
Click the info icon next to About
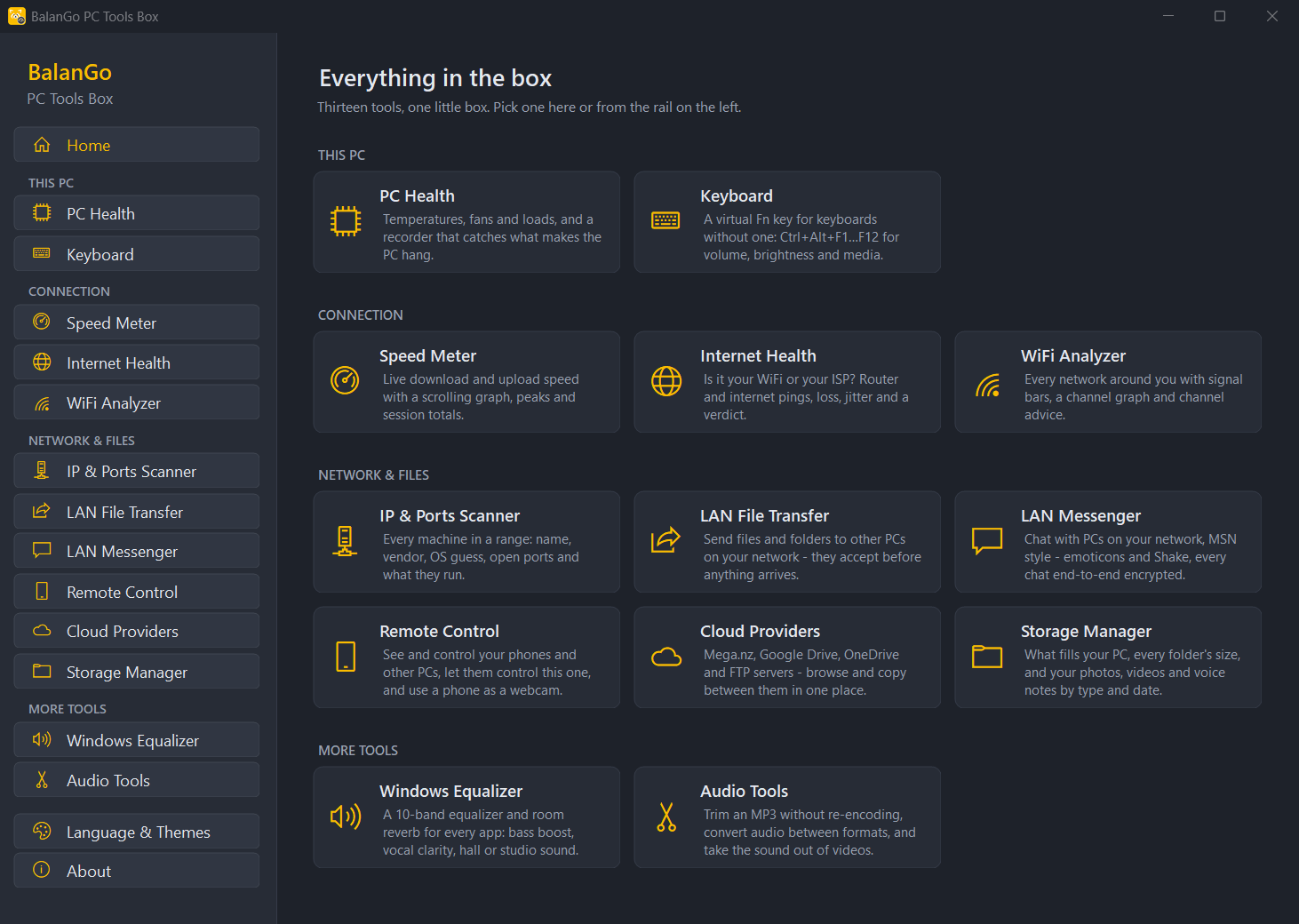41,870
